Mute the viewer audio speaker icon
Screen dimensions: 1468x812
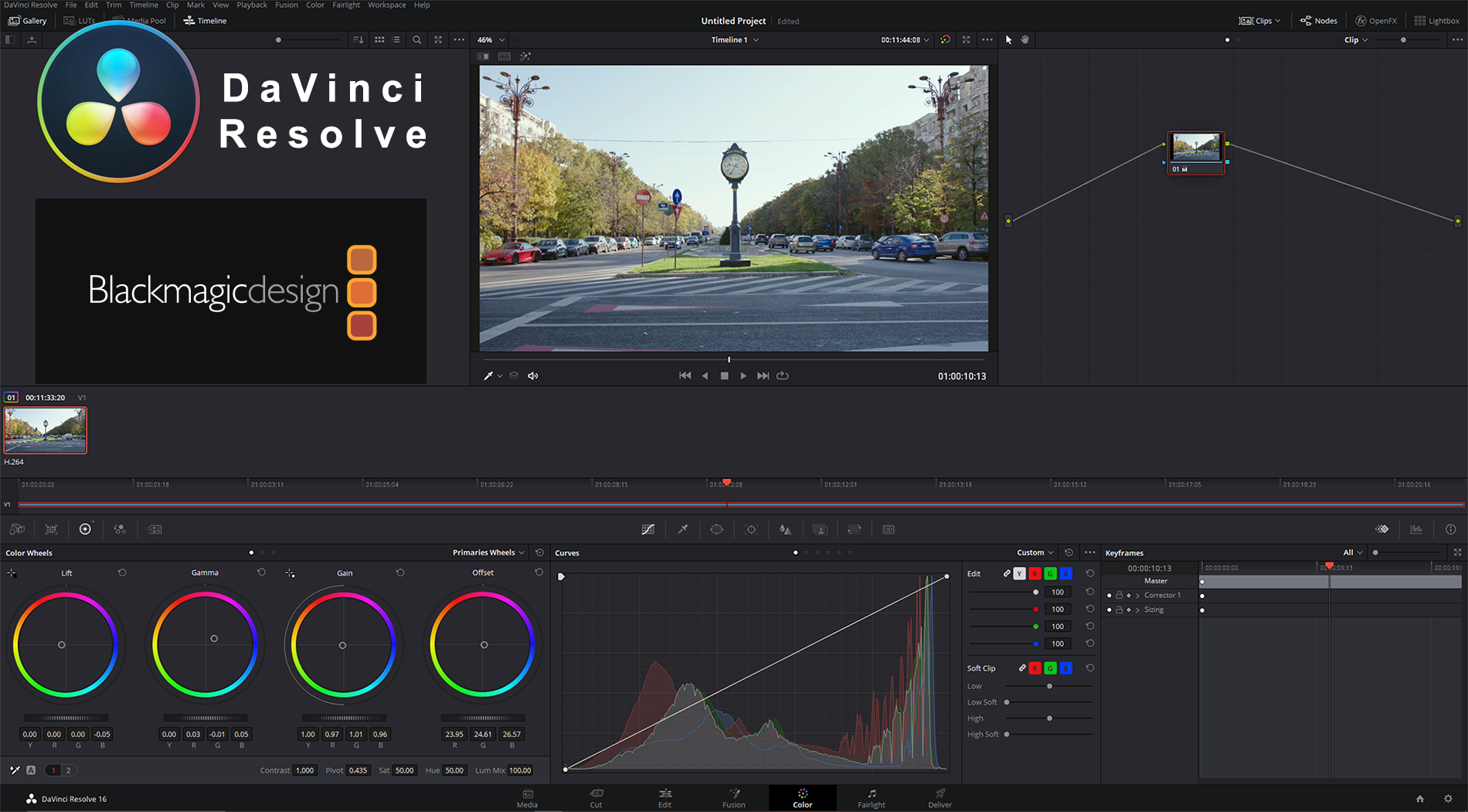pyautogui.click(x=532, y=375)
